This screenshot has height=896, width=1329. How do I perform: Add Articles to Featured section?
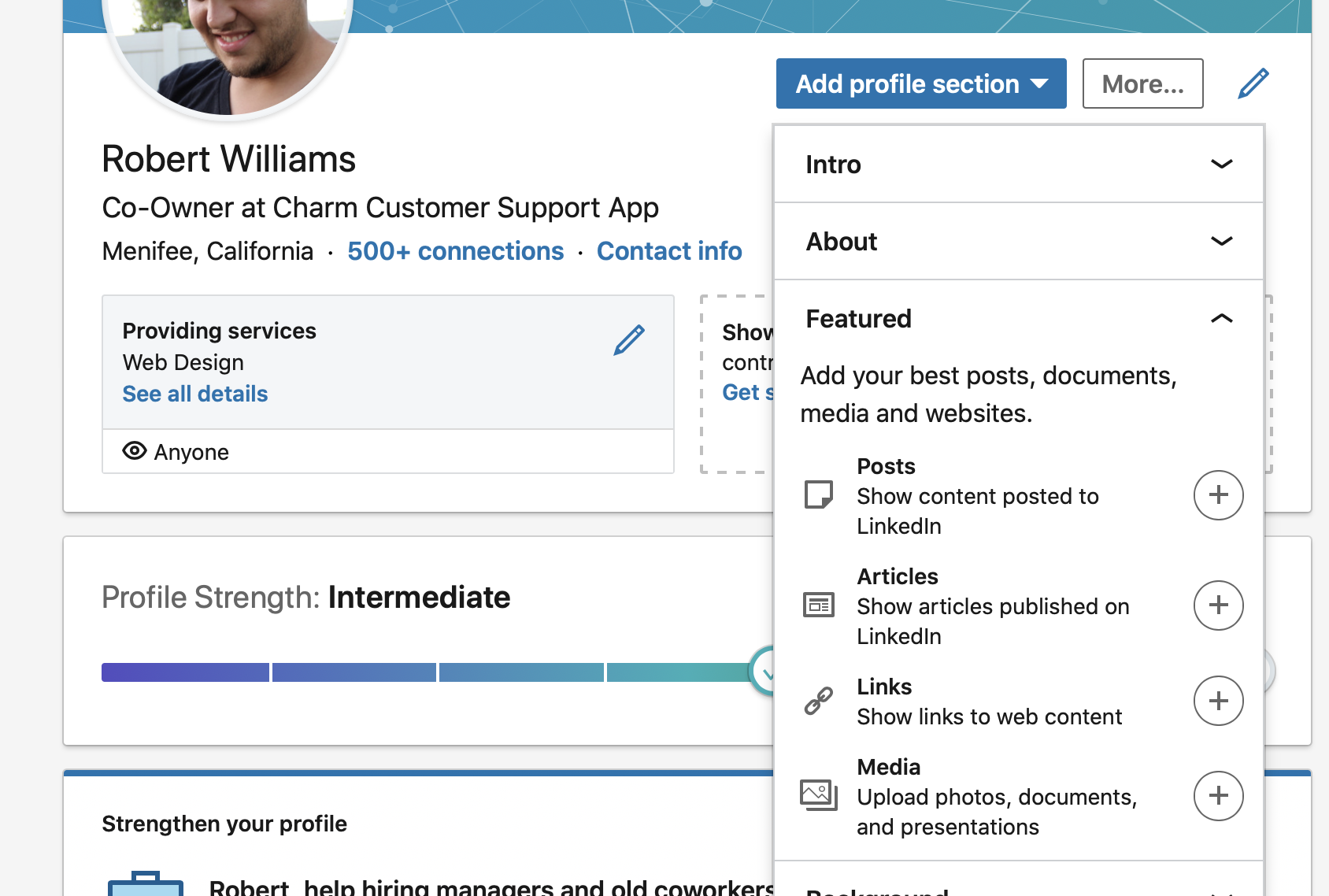coord(1218,605)
